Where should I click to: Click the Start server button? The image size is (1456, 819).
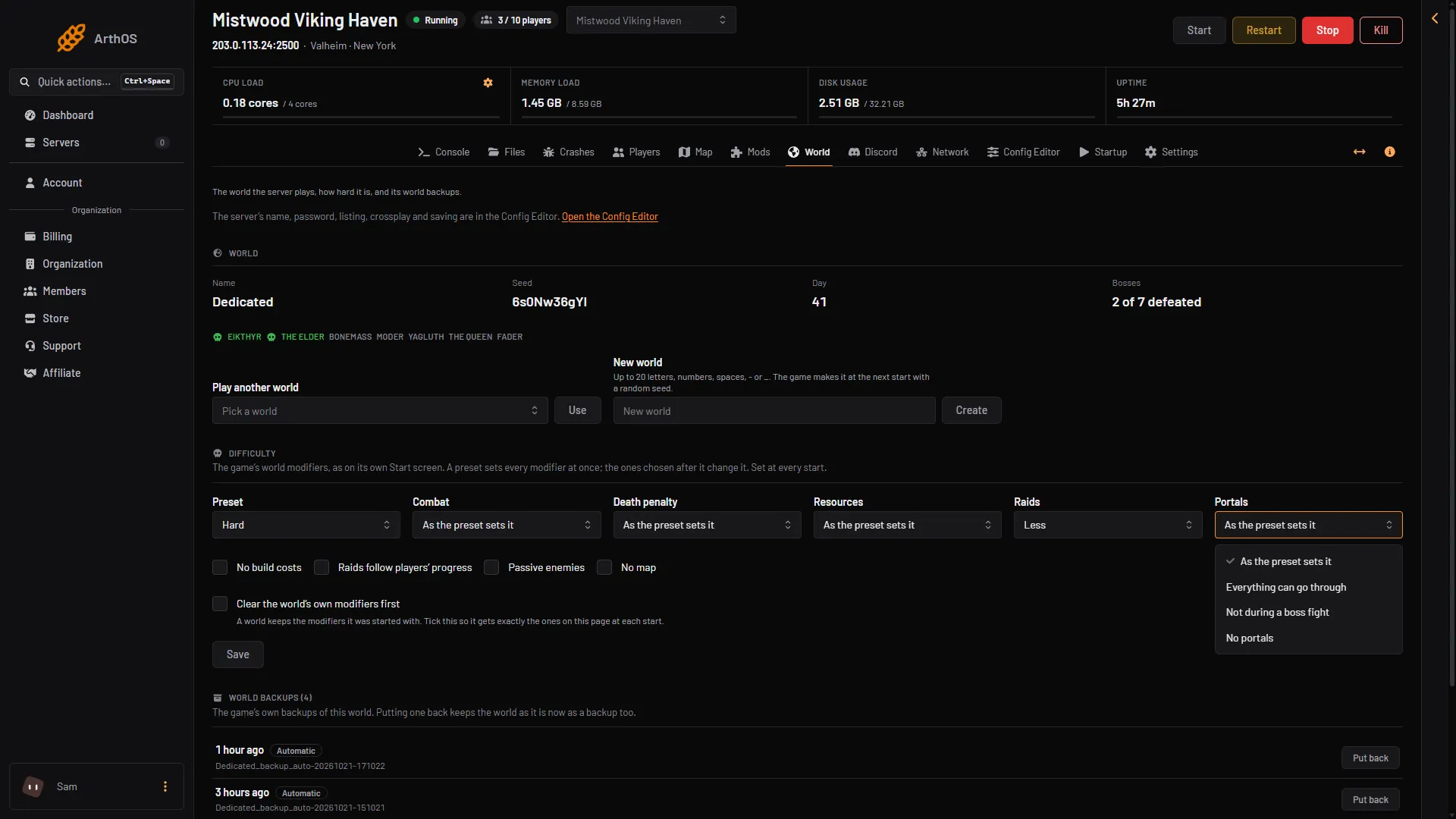1199,30
